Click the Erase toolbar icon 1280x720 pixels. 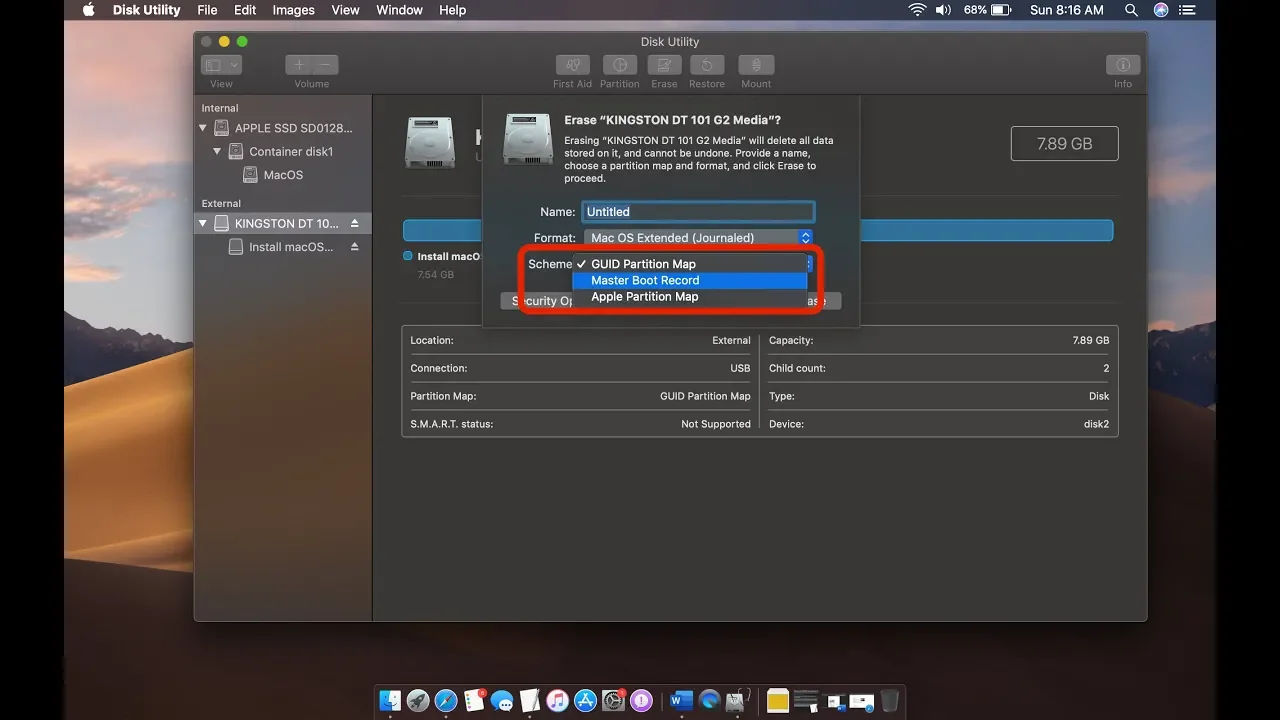point(664,65)
